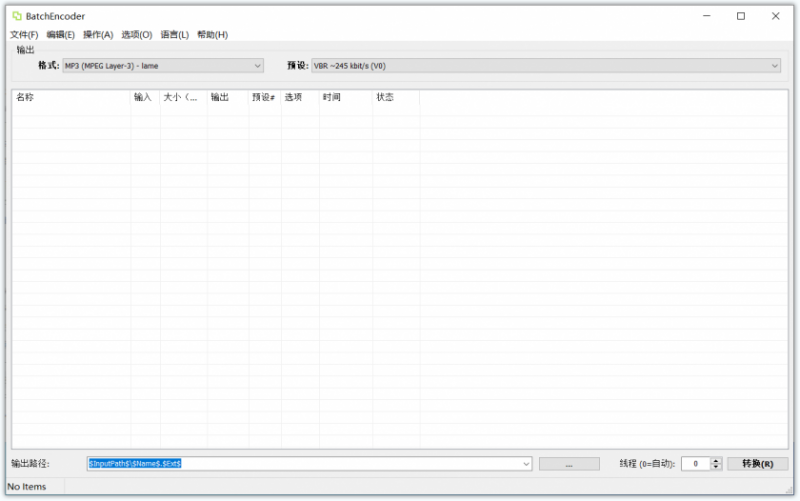Sort list by 输入 column header
800x501 pixels.
tap(145, 97)
